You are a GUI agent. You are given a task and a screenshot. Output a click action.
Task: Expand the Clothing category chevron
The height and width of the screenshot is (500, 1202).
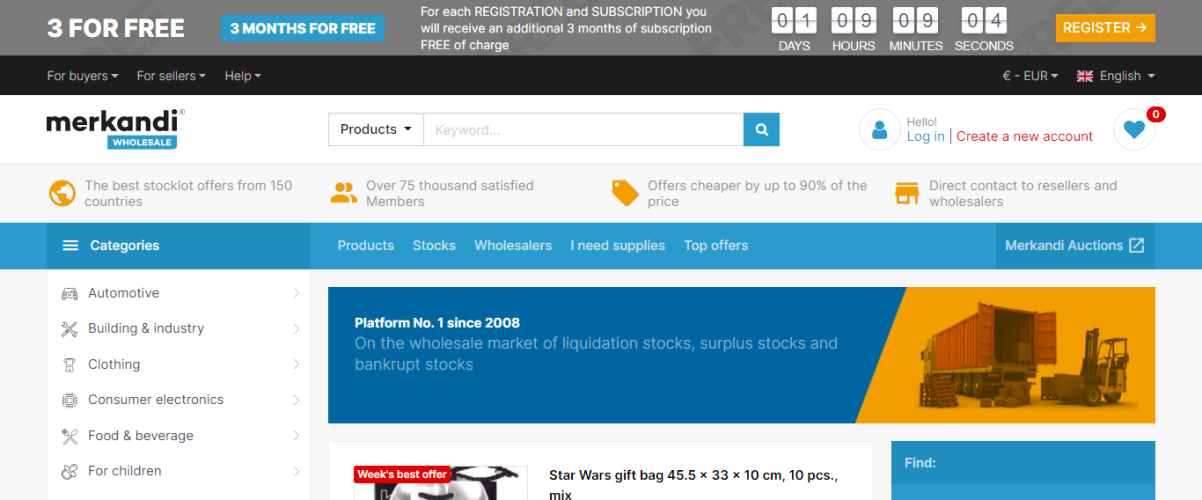click(297, 364)
